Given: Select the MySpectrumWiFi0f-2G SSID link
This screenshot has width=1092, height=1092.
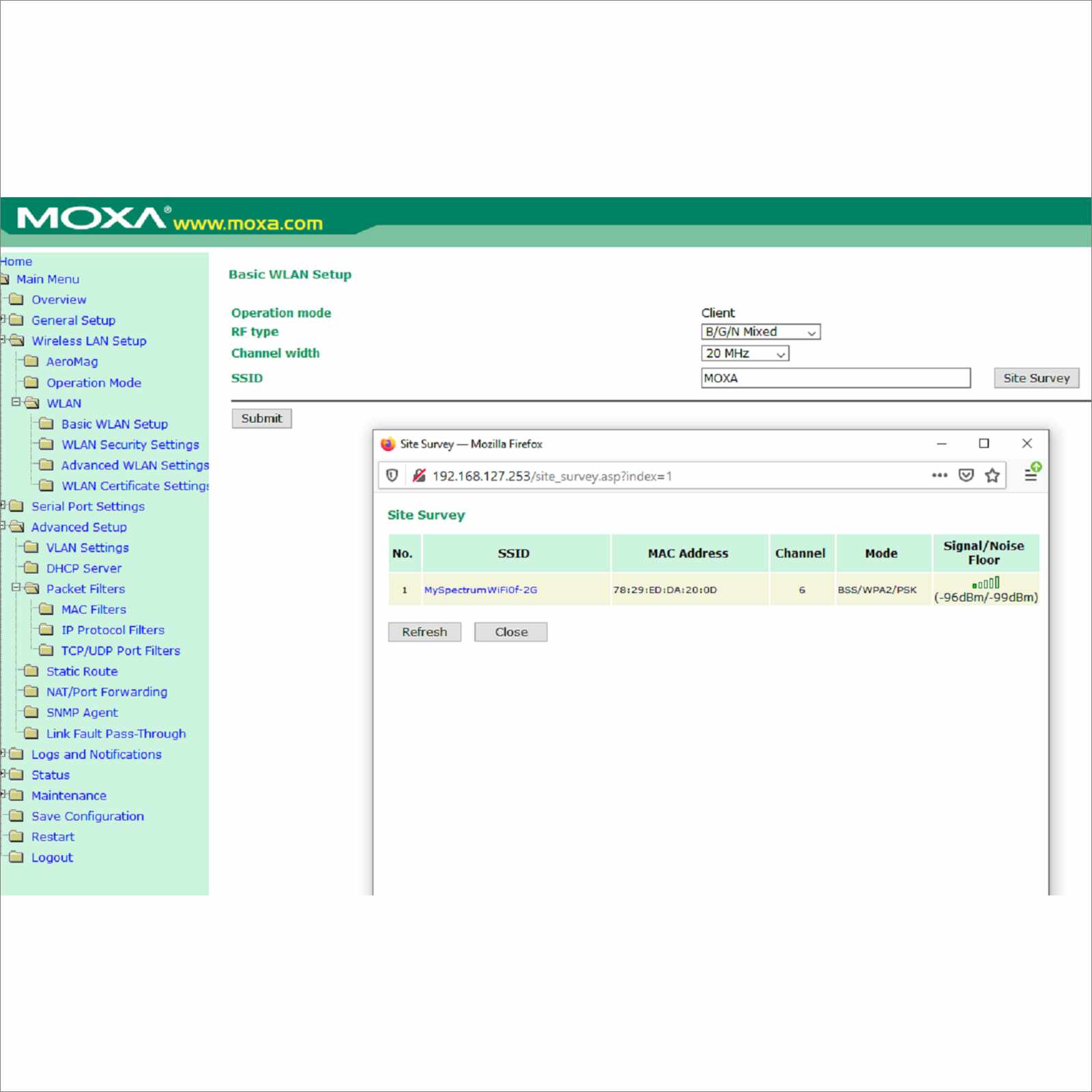Looking at the screenshot, I should [480, 590].
